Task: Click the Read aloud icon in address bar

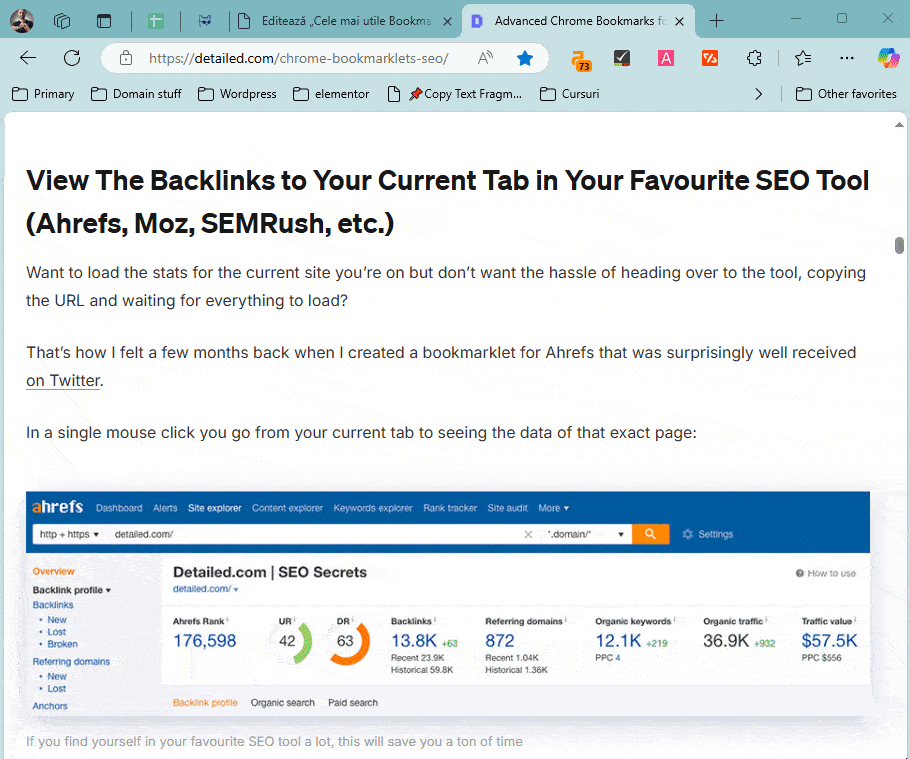Action: [485, 58]
